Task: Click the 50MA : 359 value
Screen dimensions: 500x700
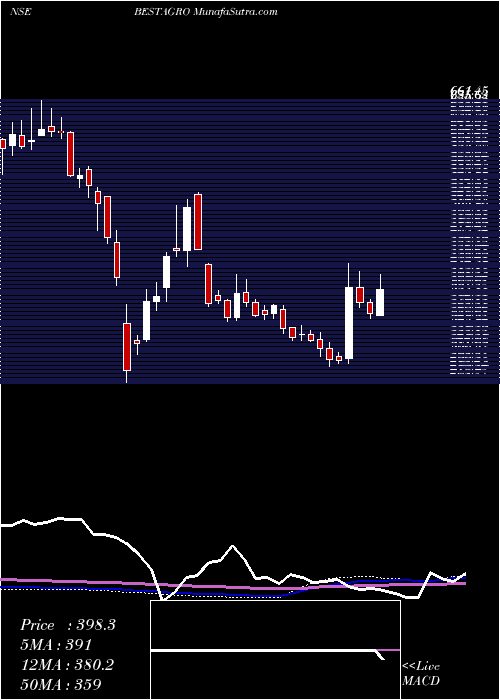Action: tap(60, 684)
